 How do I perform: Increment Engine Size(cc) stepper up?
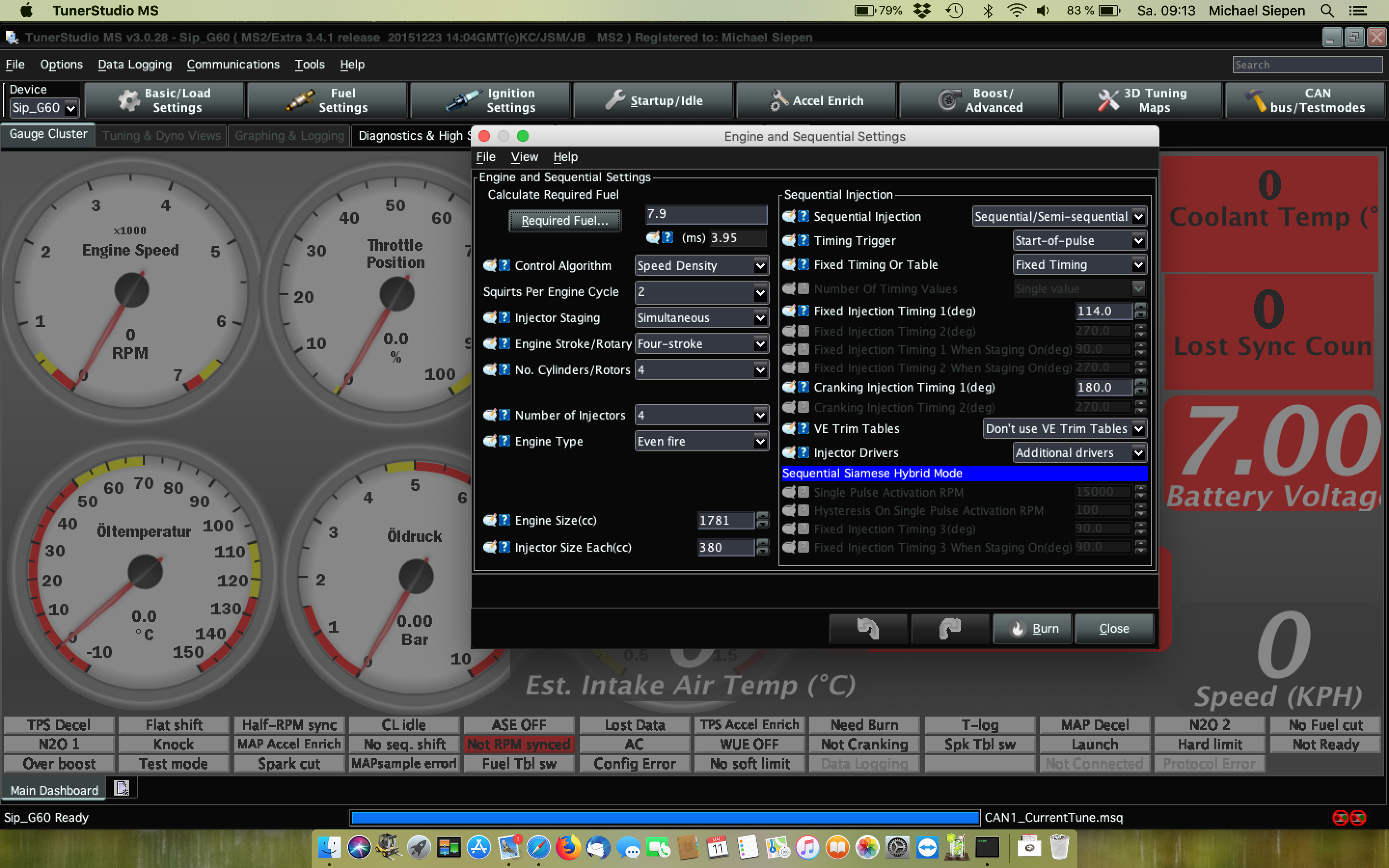click(x=763, y=516)
